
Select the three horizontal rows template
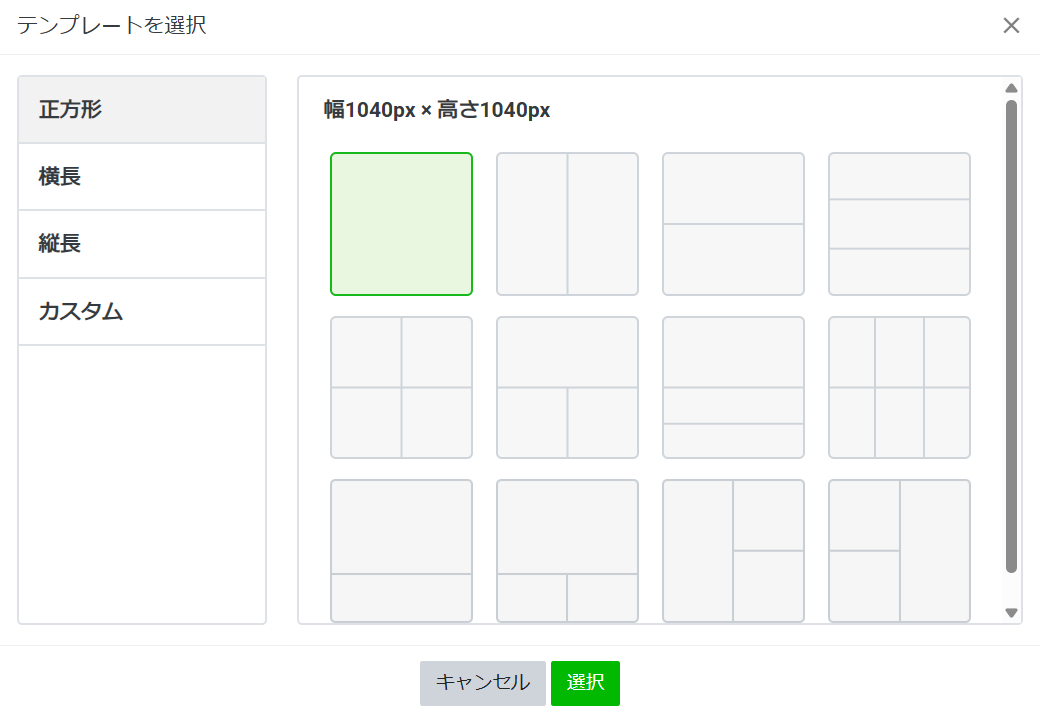pyautogui.click(x=899, y=224)
